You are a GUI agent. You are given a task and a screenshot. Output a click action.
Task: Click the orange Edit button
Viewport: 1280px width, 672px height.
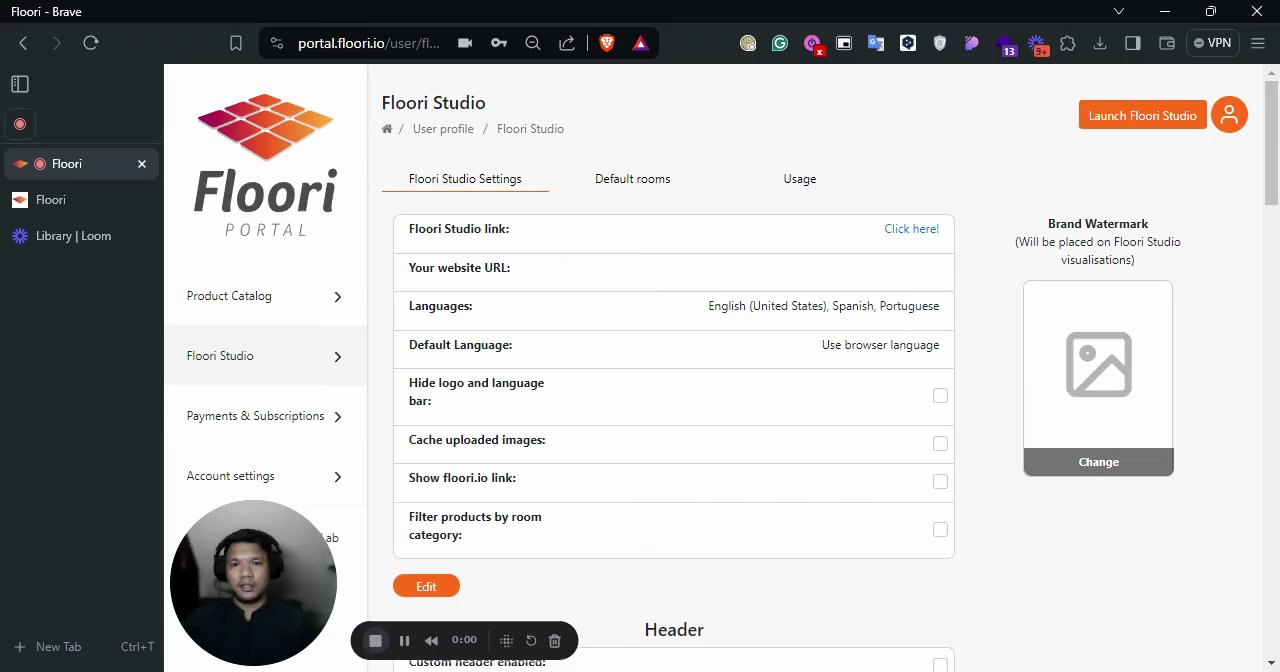(426, 586)
